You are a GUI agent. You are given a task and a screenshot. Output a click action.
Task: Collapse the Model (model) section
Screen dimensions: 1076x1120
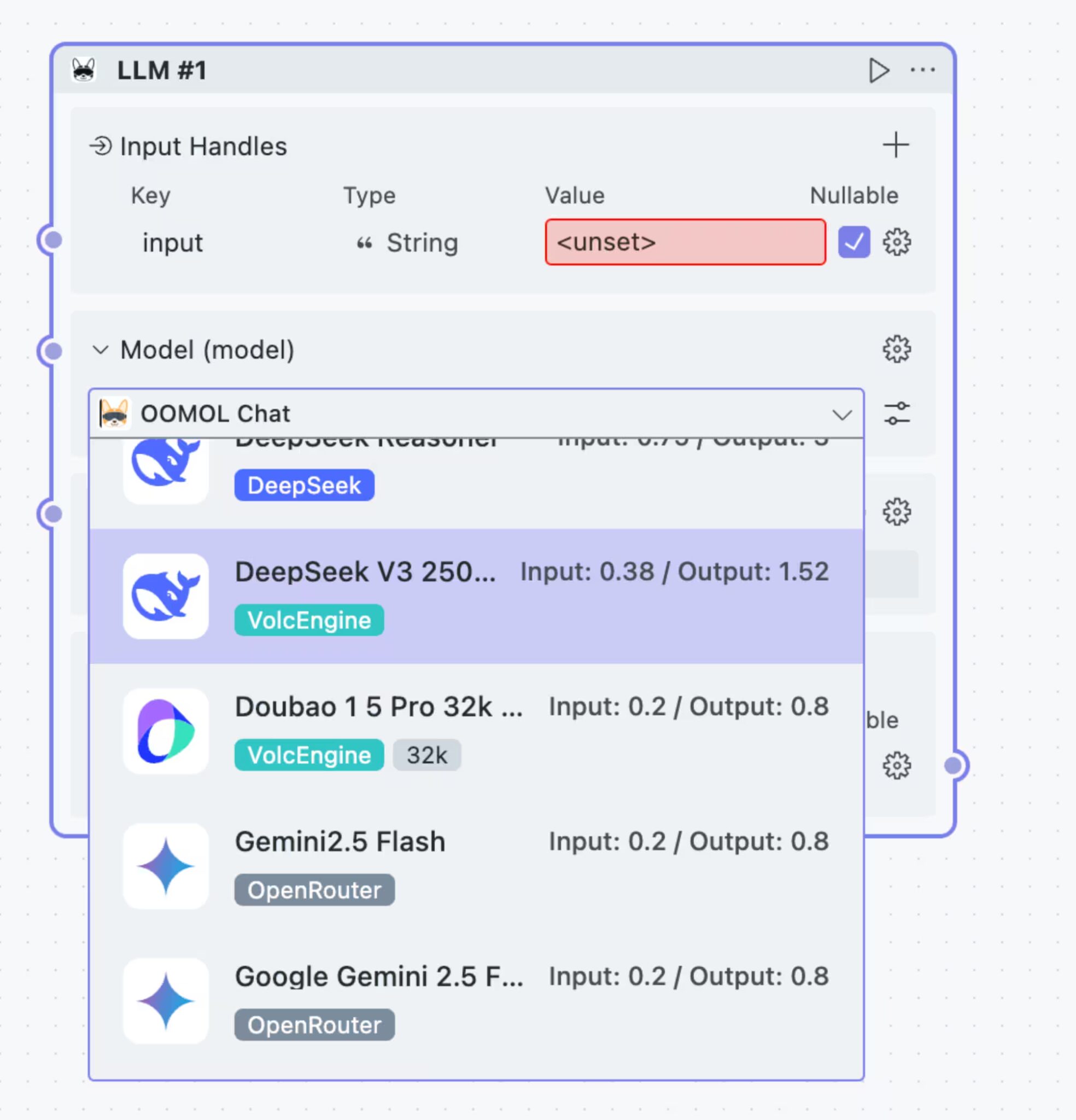(x=101, y=349)
